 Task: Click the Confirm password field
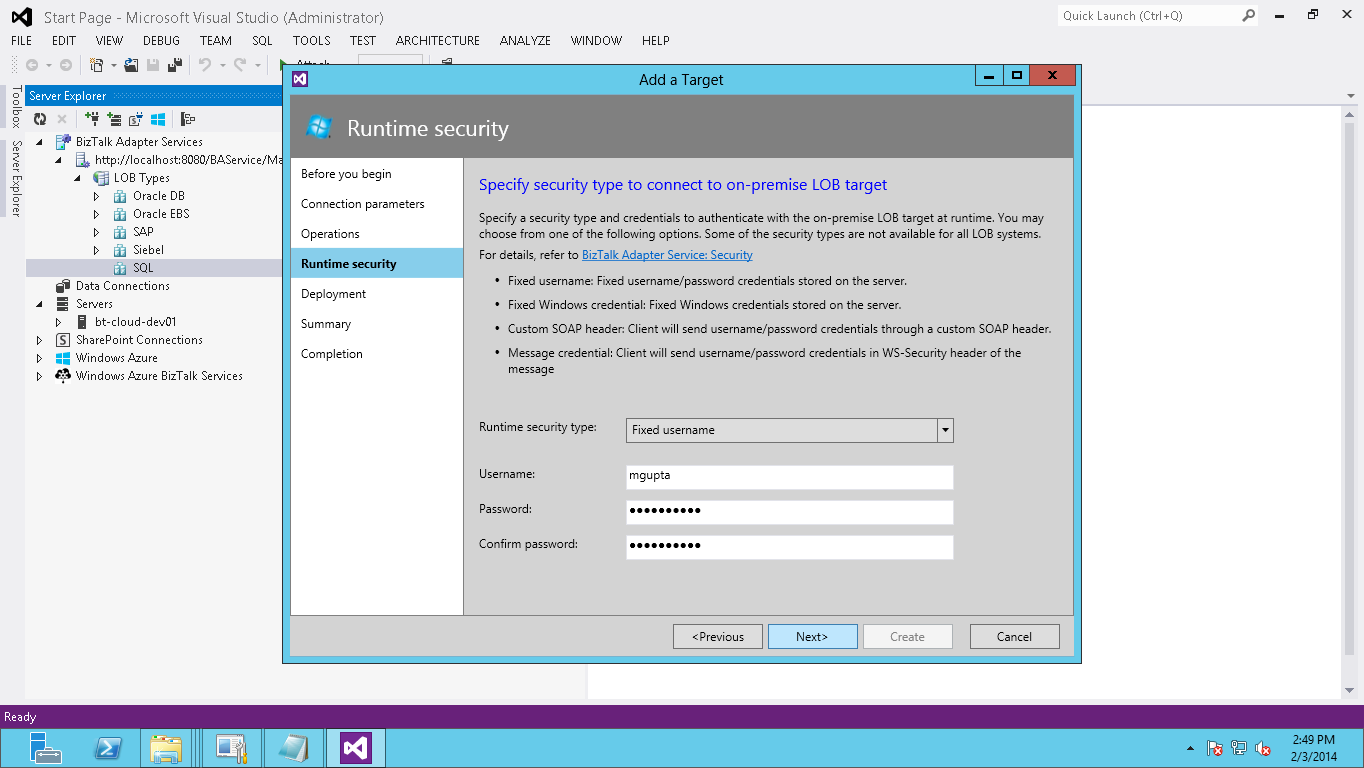(790, 547)
